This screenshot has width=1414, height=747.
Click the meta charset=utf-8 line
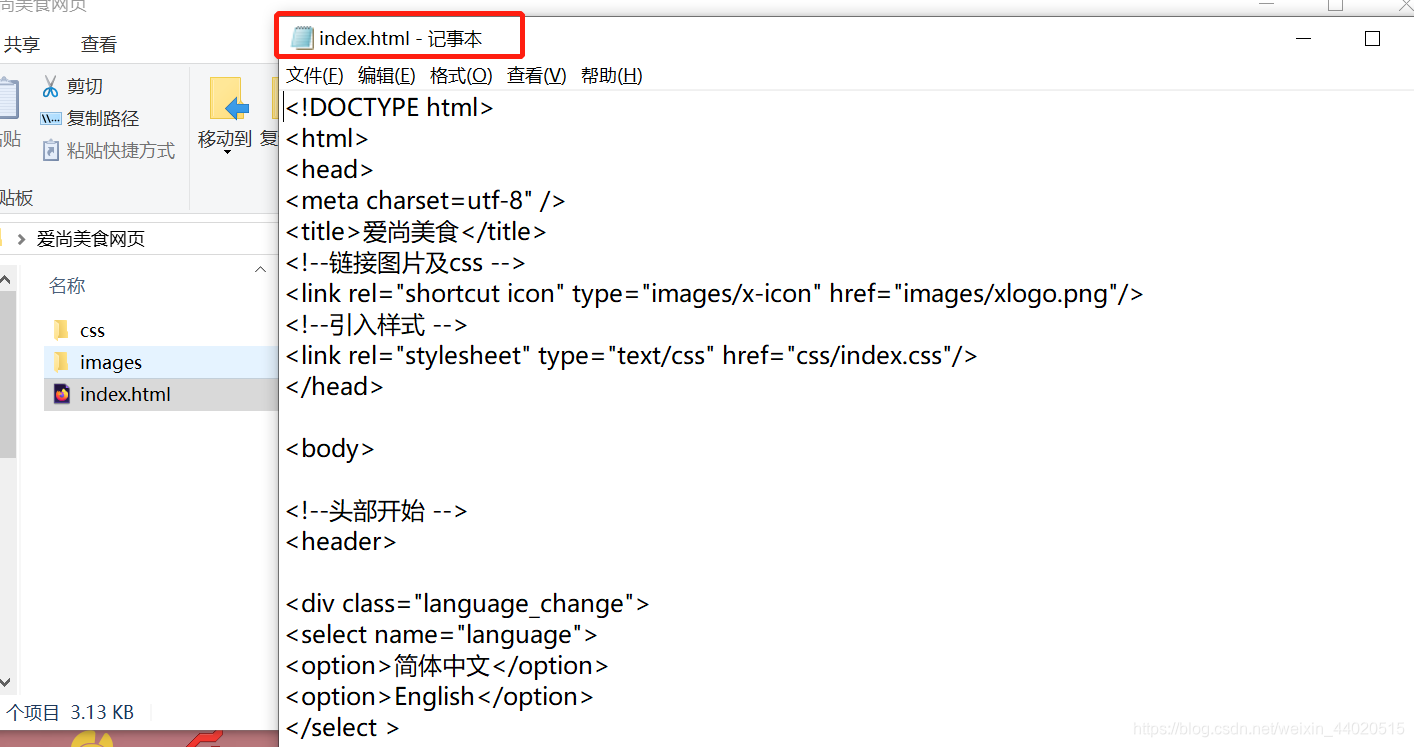426,201
